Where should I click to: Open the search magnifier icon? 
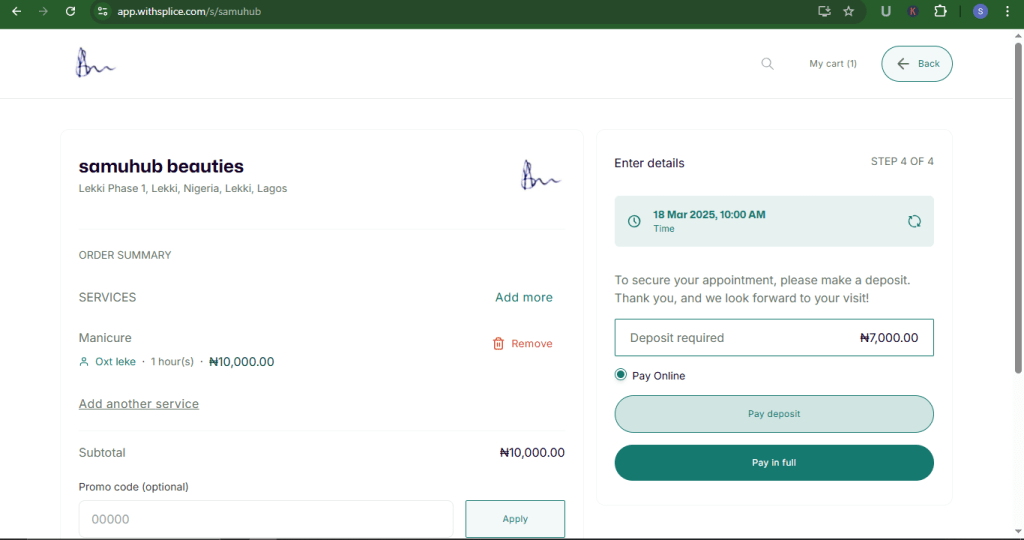(767, 63)
